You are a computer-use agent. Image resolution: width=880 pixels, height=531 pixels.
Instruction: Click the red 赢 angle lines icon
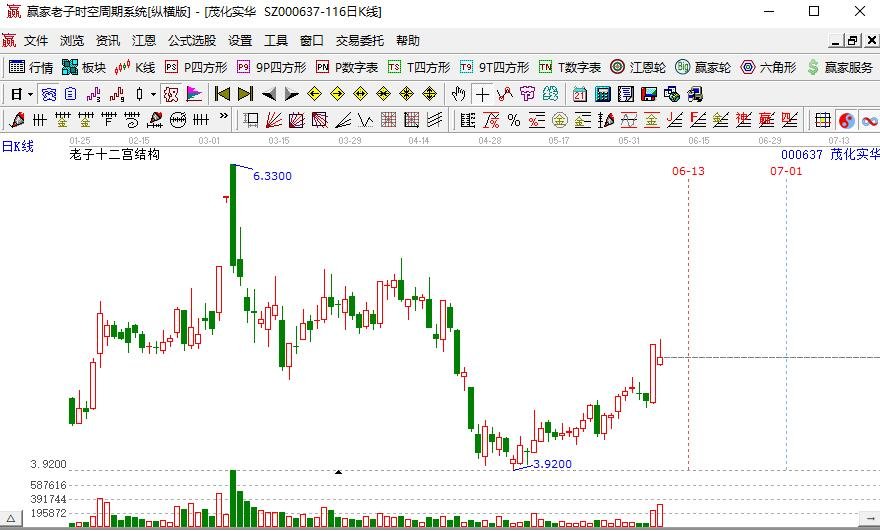766,120
